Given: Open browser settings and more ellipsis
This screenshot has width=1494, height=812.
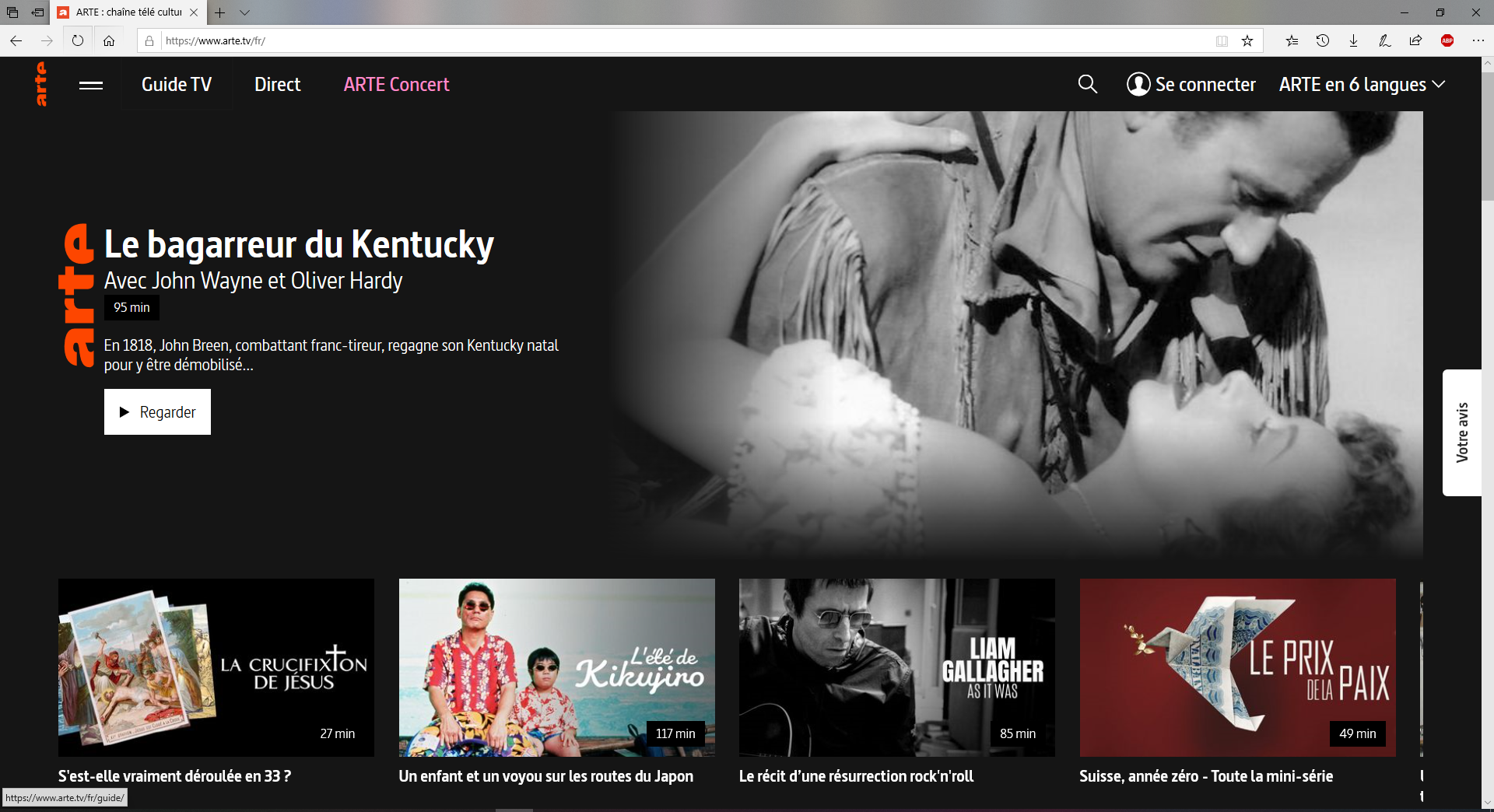Looking at the screenshot, I should 1478,40.
